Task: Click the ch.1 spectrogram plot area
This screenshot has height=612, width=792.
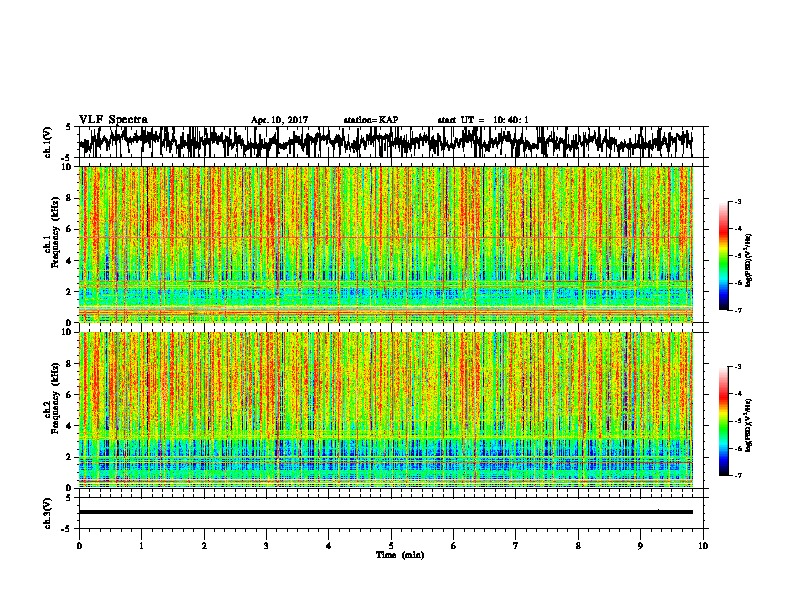Action: (385, 244)
